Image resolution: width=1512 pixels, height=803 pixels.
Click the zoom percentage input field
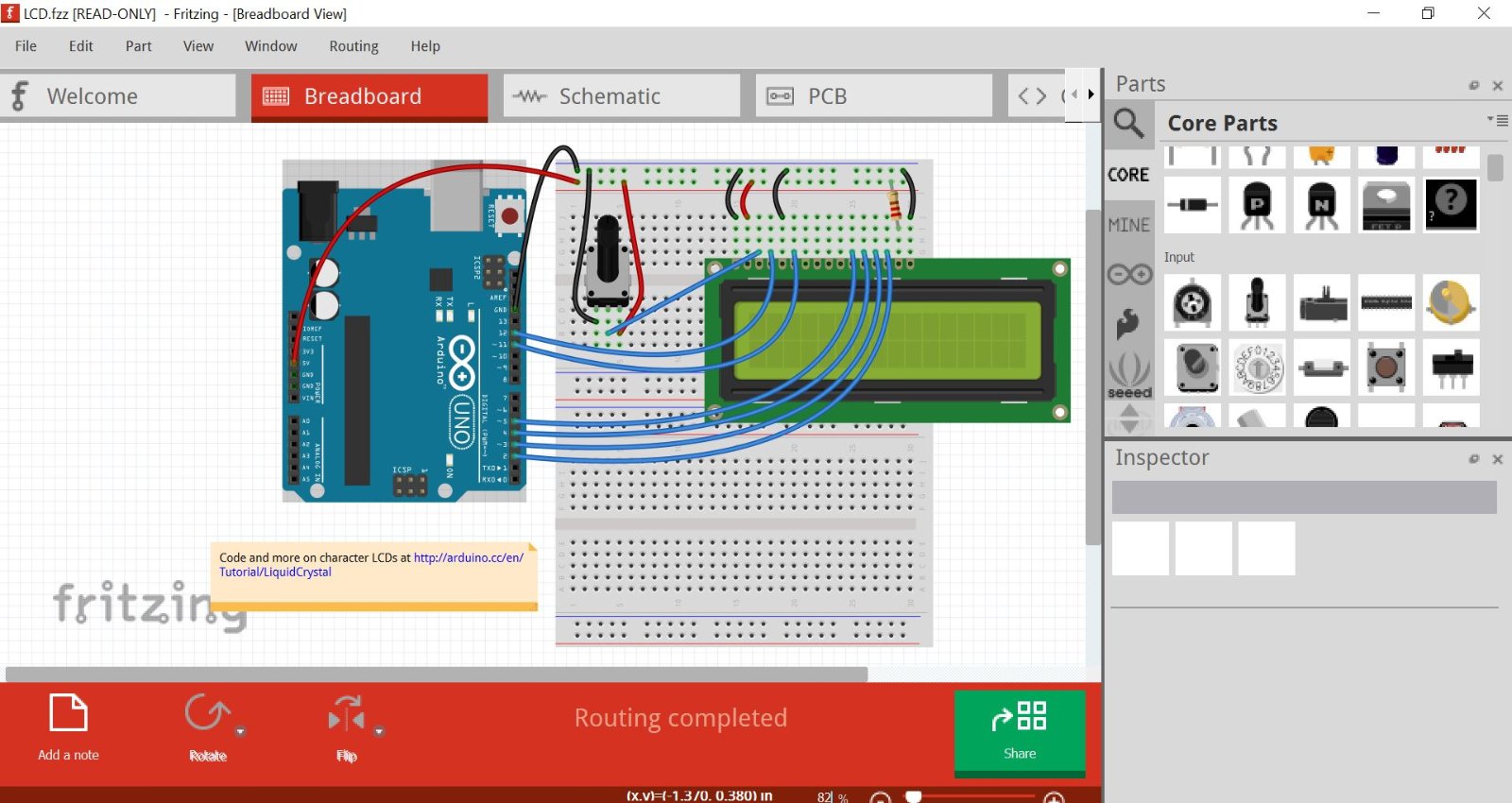[x=825, y=796]
